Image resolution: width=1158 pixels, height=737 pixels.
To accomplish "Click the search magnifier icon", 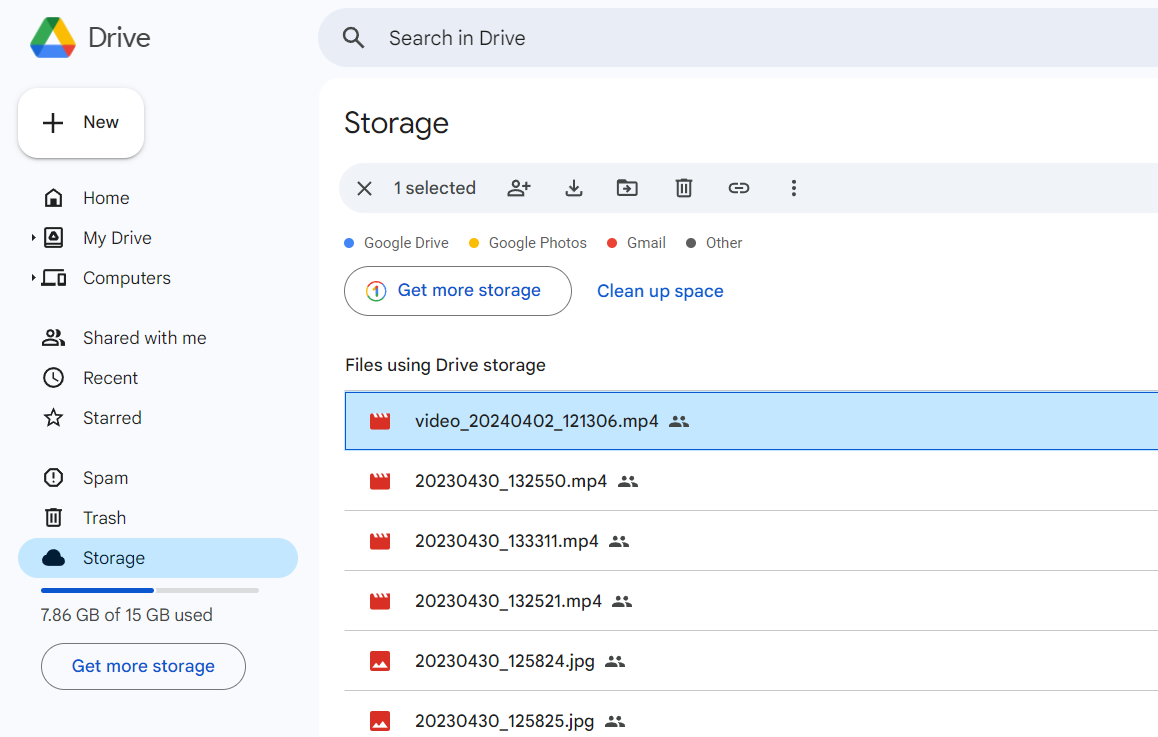I will (354, 37).
